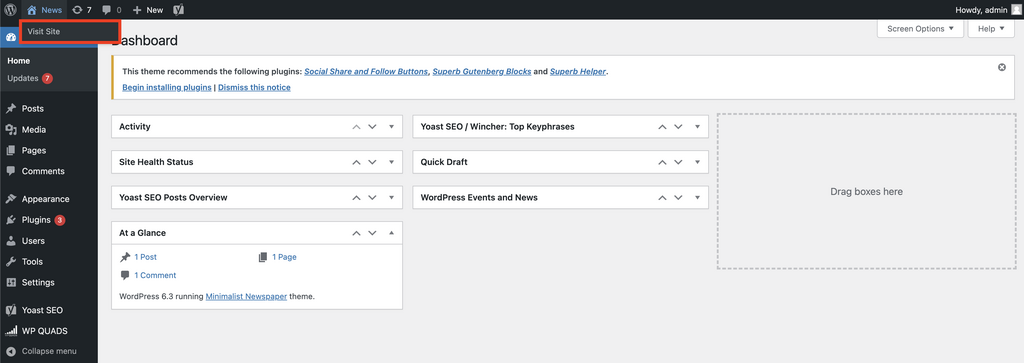Click Begin installing plugins link
This screenshot has height=363, width=1024.
tap(167, 87)
